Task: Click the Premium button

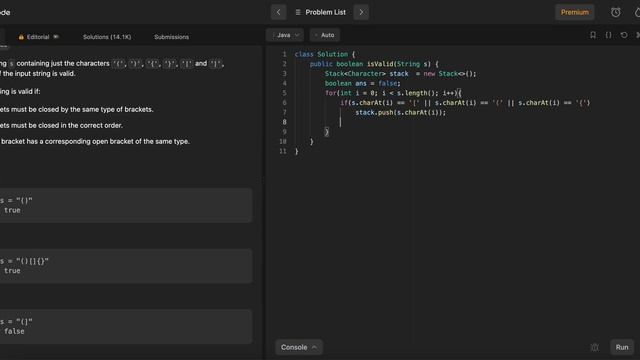Action: point(574,12)
